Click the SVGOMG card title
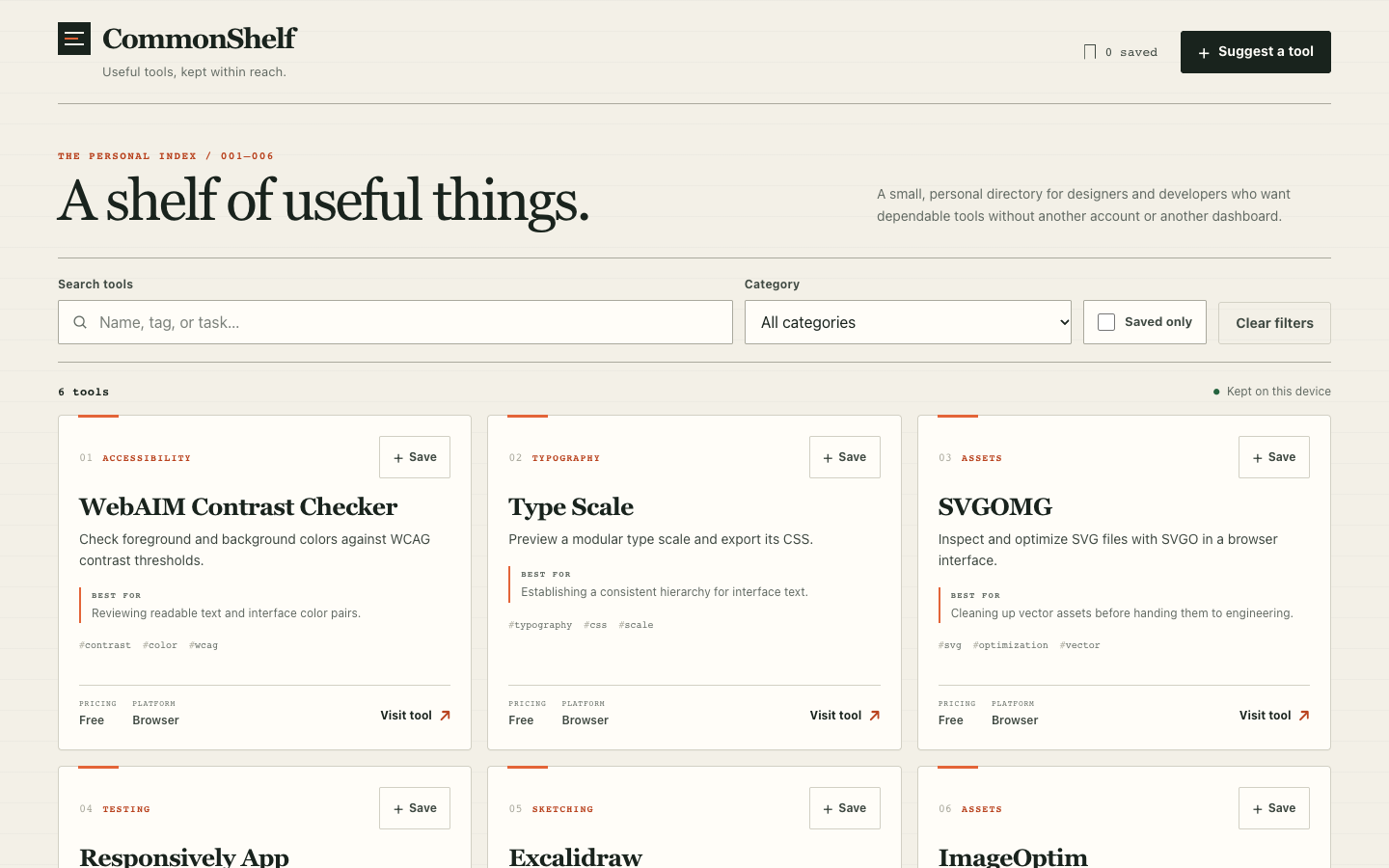The width and height of the screenshot is (1389, 868). click(994, 506)
